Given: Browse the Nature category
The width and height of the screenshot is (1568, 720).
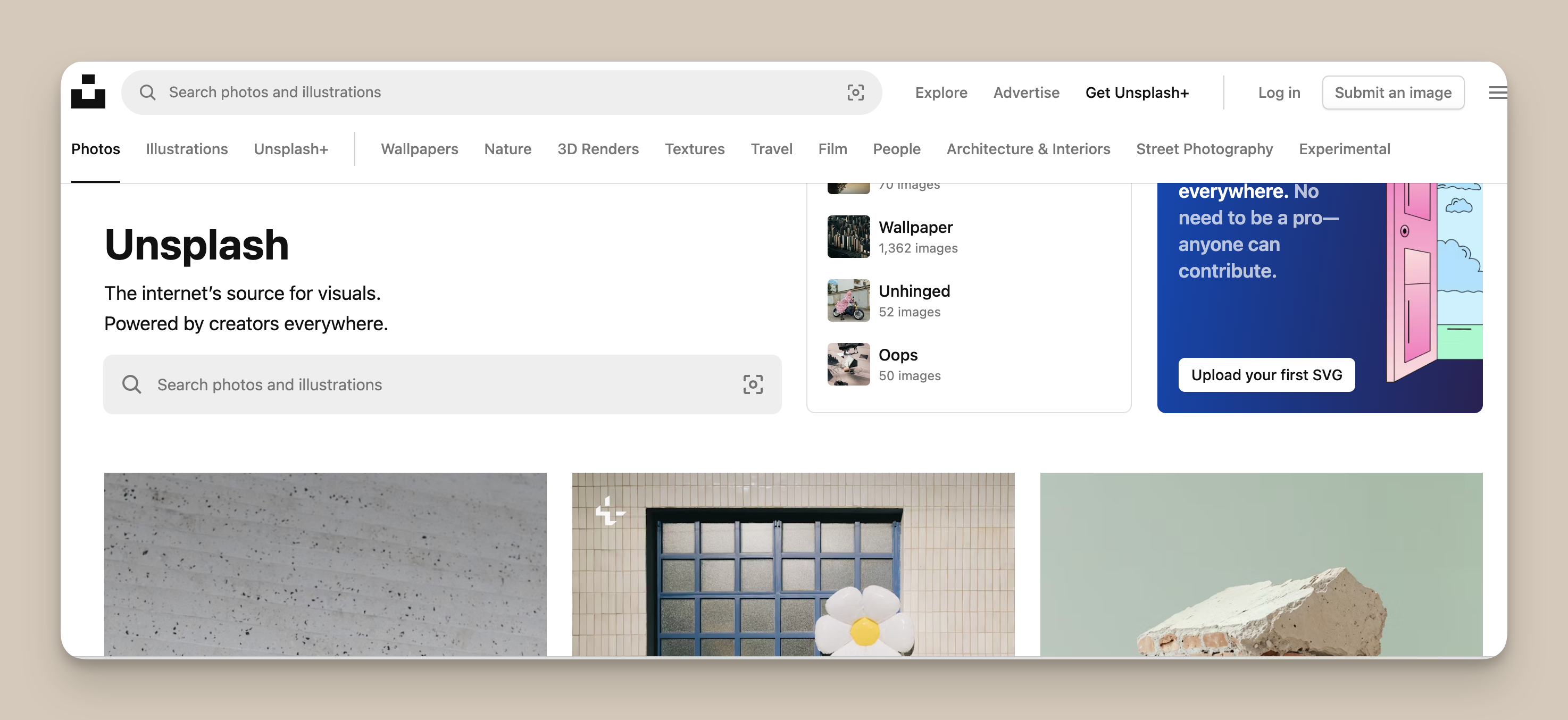Looking at the screenshot, I should tap(507, 149).
